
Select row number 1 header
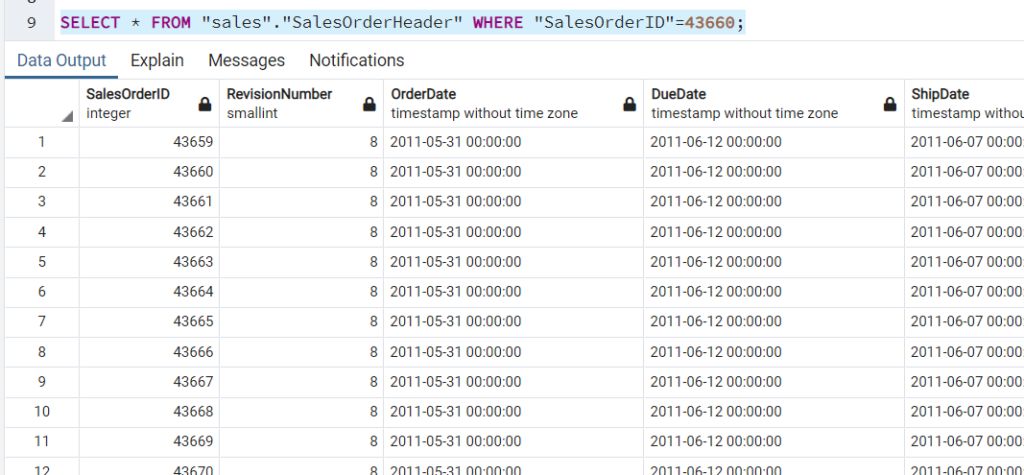point(42,142)
